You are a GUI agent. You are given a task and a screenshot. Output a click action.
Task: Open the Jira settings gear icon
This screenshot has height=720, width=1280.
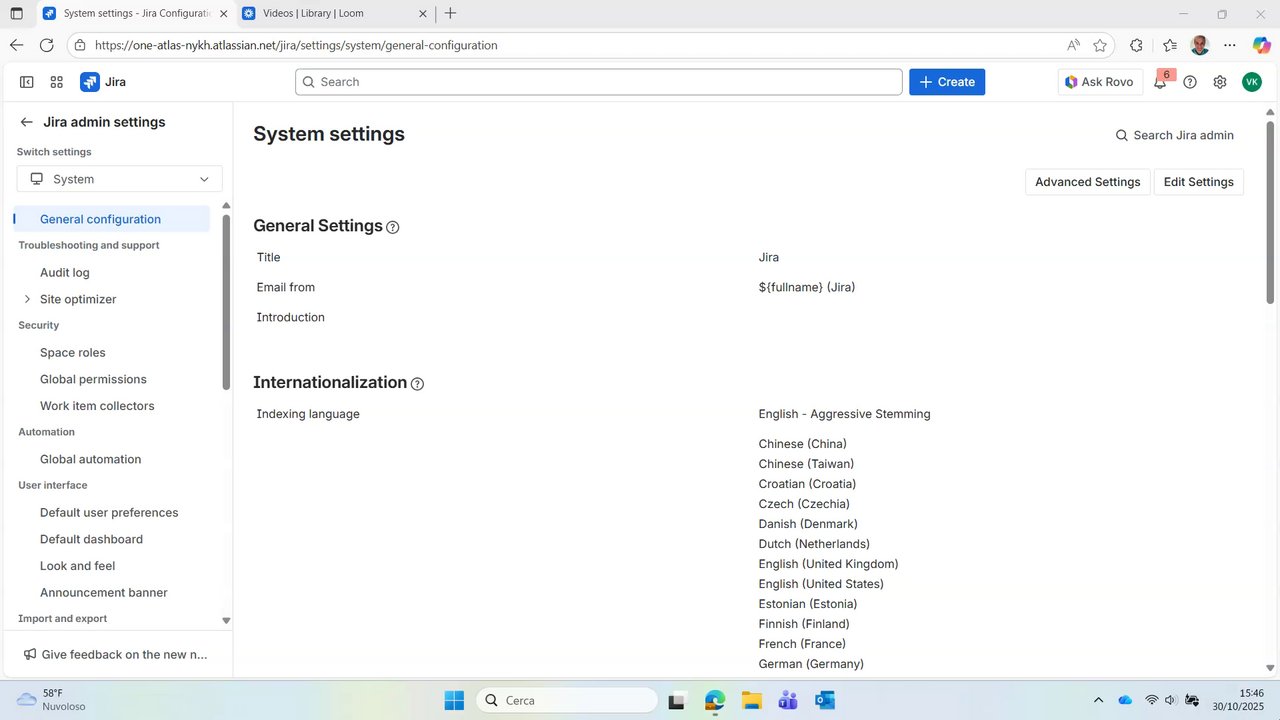click(x=1220, y=82)
